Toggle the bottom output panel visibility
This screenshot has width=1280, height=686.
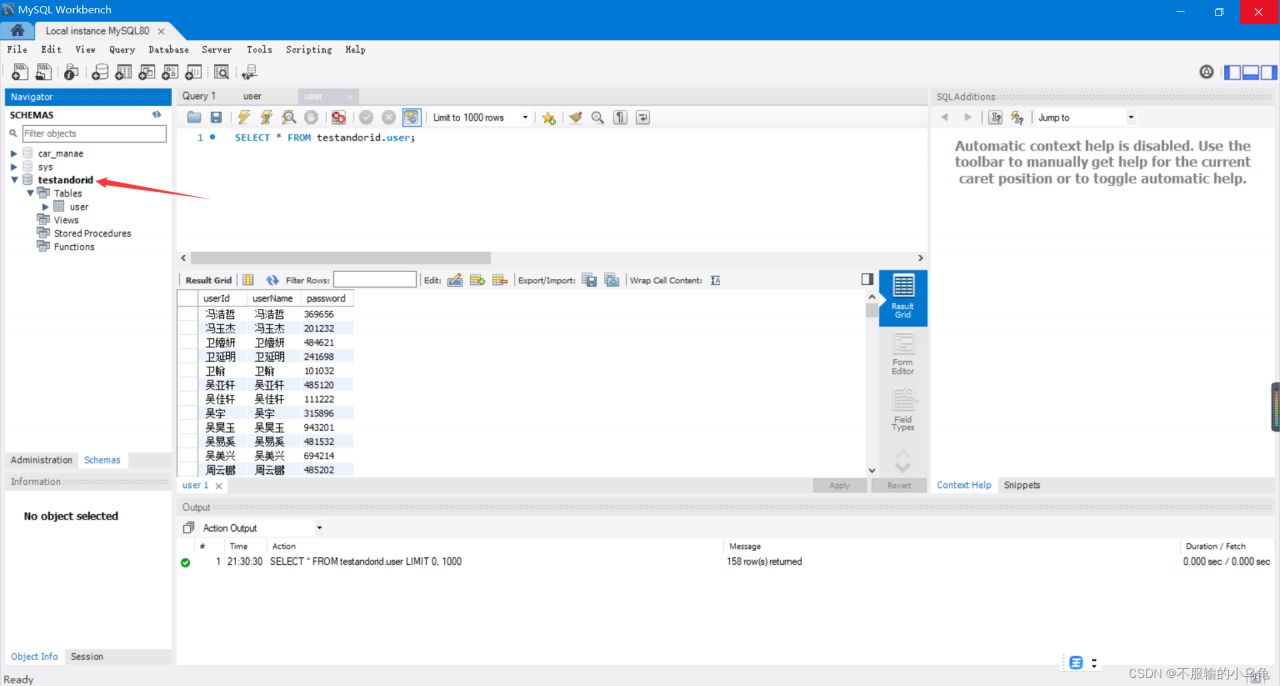coord(1251,72)
